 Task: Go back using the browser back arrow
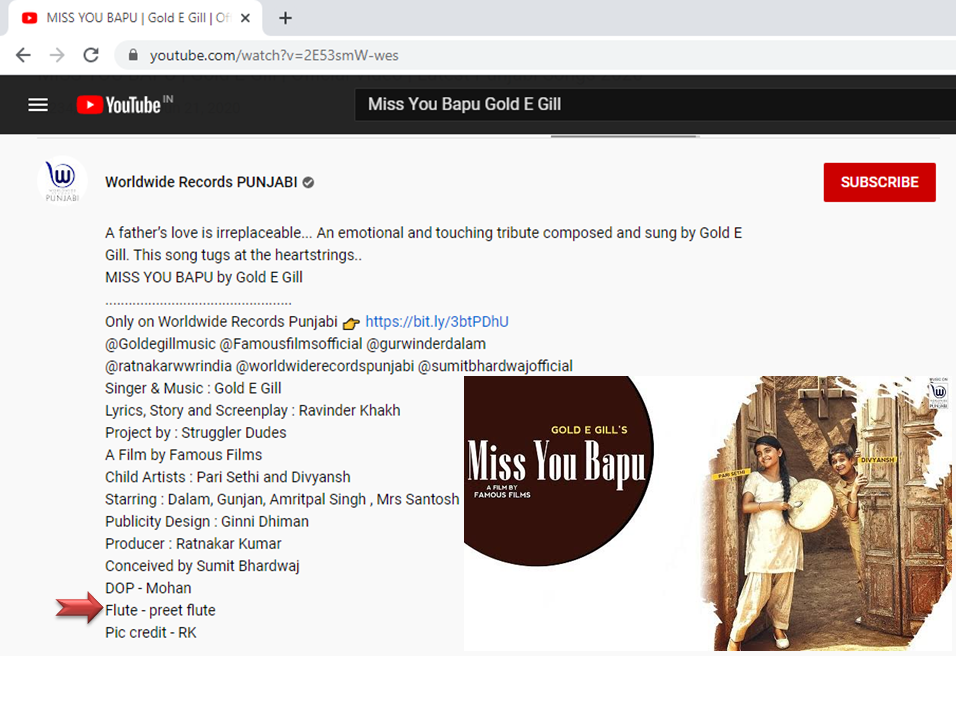[23, 55]
